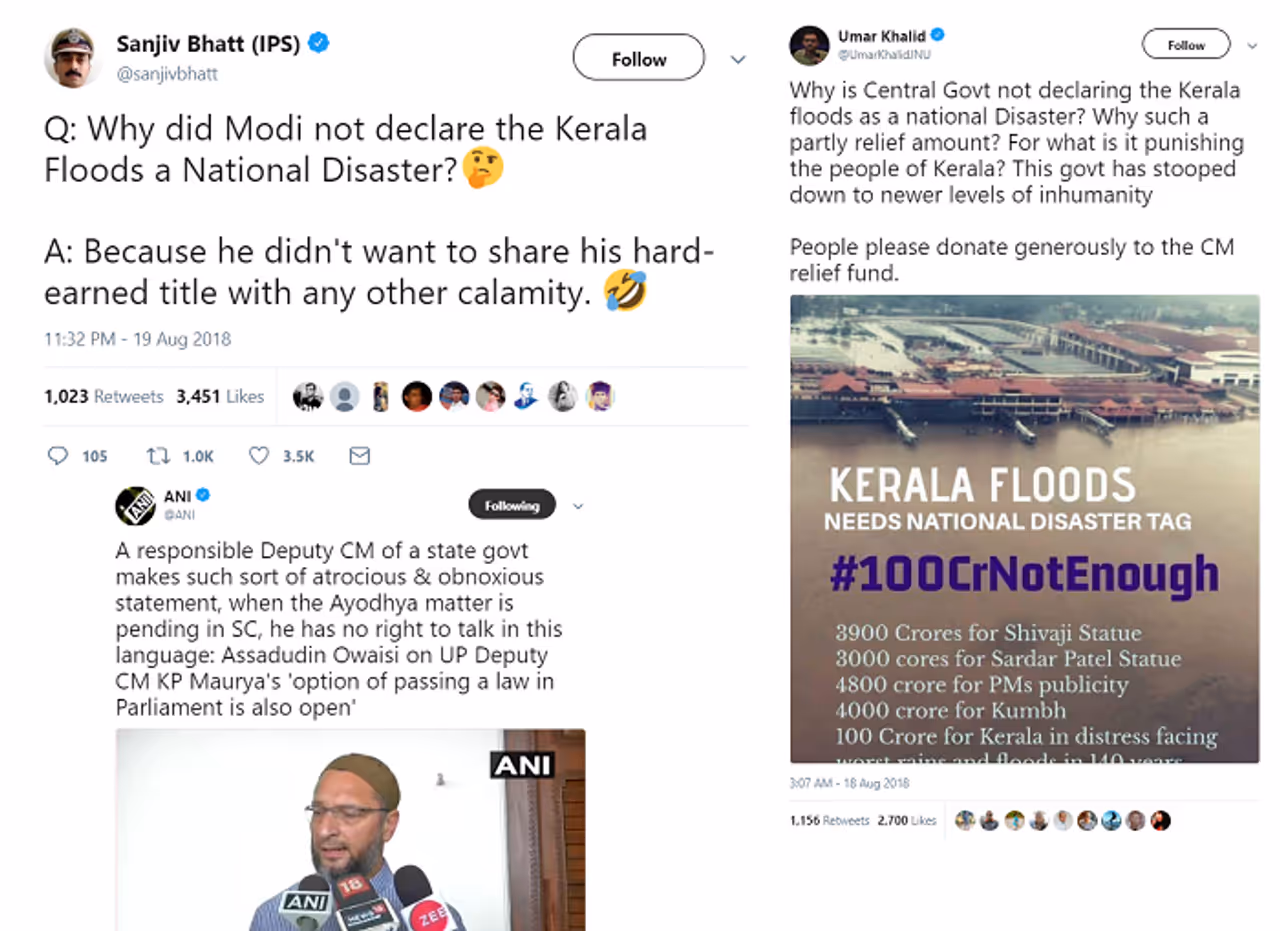Open the Kerala Floods #100CrNotEnough image
1280x931 pixels.
click(1024, 529)
